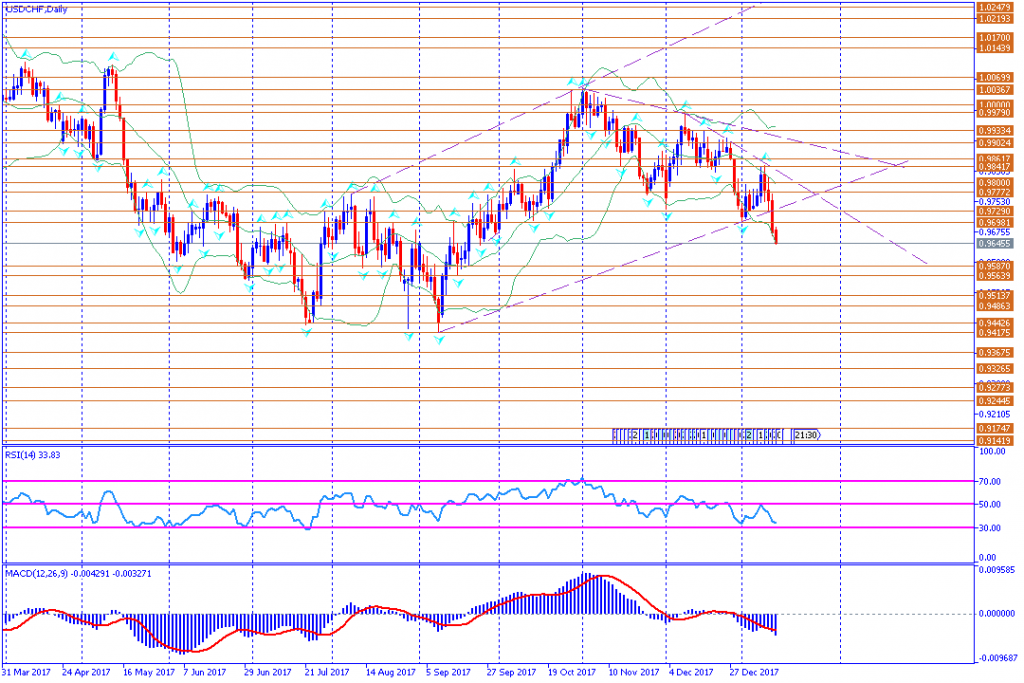Click the MACD -0.009687 scale value
This screenshot has width=1024, height=683.
coord(996,659)
